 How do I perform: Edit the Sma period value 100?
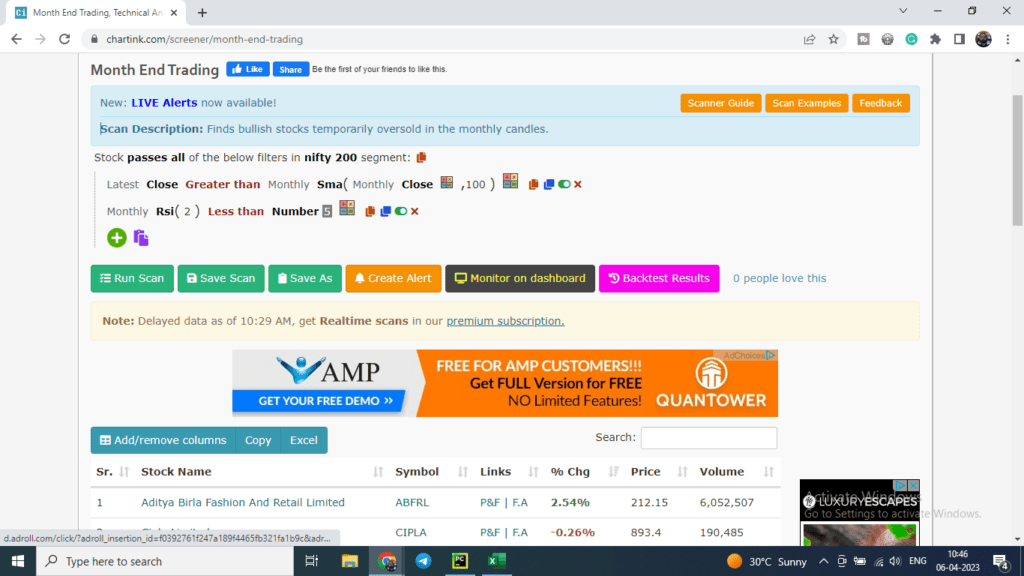[x=475, y=185]
